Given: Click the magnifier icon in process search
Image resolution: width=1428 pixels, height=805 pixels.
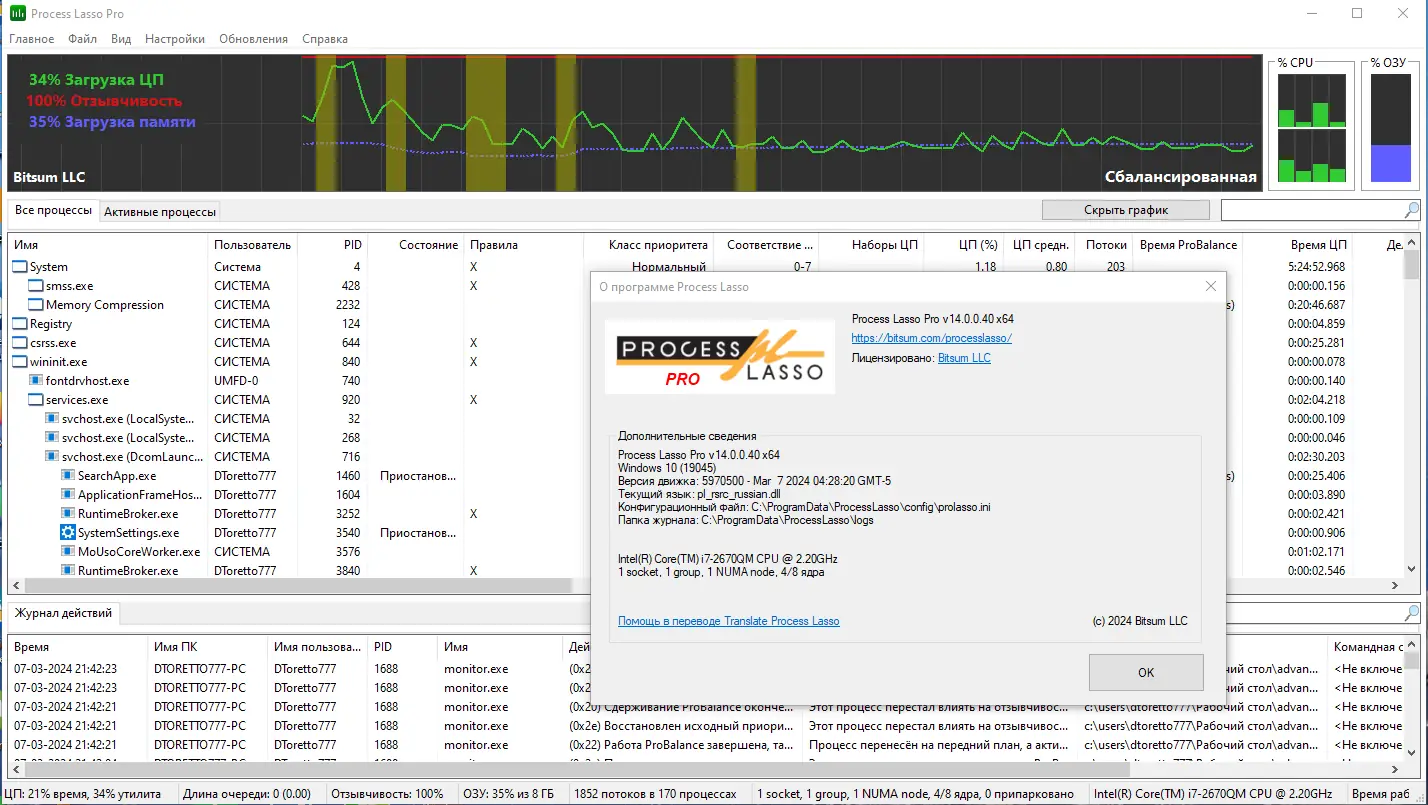Looking at the screenshot, I should (1411, 210).
